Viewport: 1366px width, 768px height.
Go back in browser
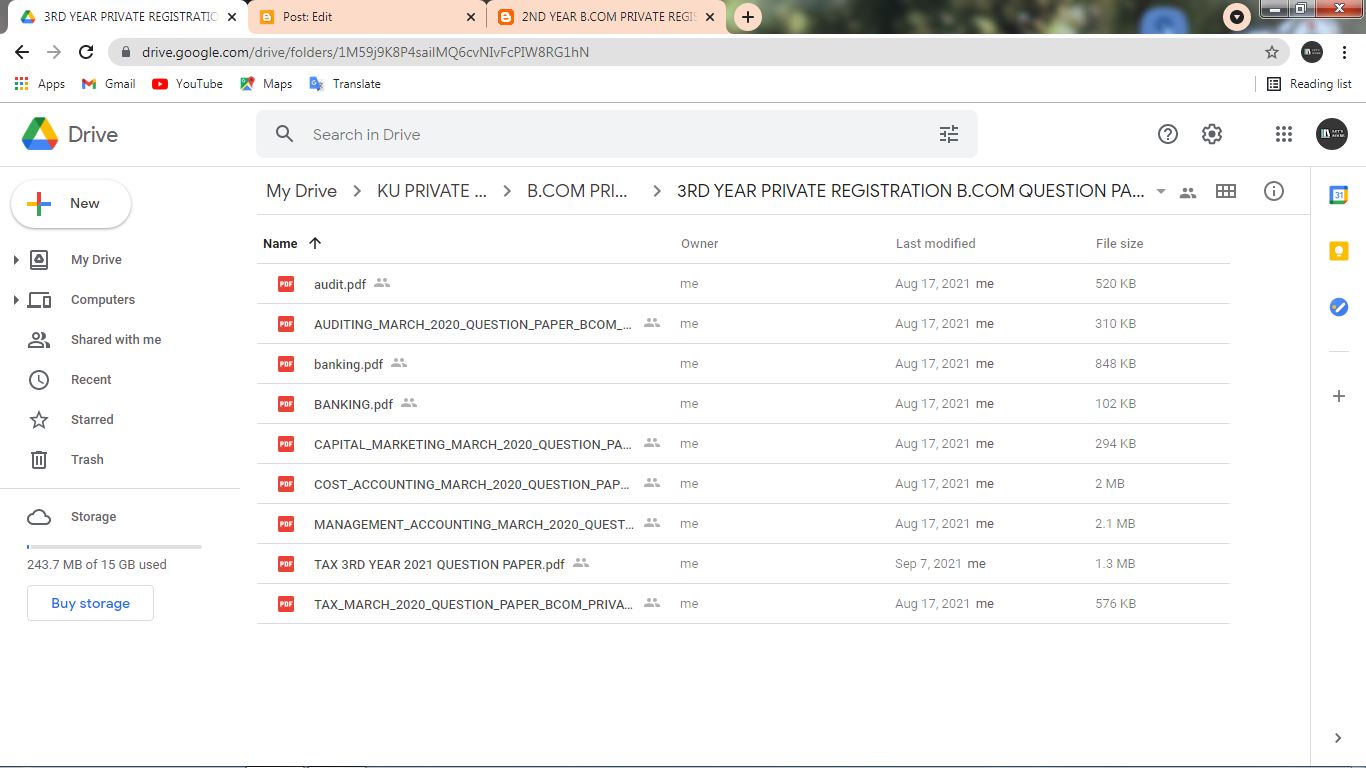pyautogui.click(x=22, y=52)
